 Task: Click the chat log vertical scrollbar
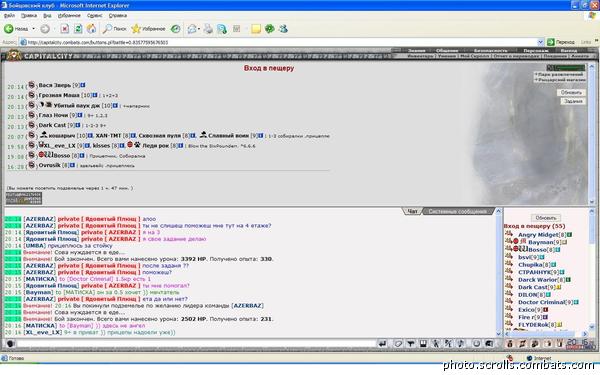point(498,272)
